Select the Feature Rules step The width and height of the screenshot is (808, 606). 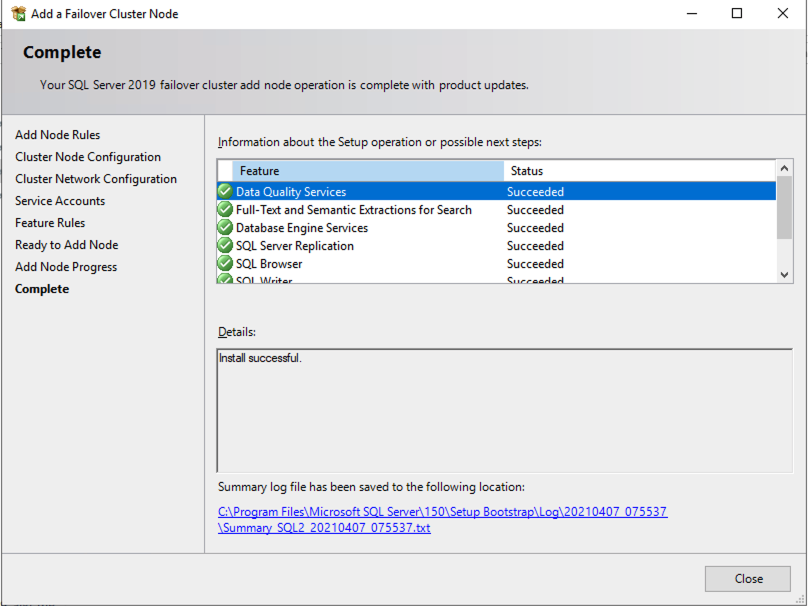point(50,223)
